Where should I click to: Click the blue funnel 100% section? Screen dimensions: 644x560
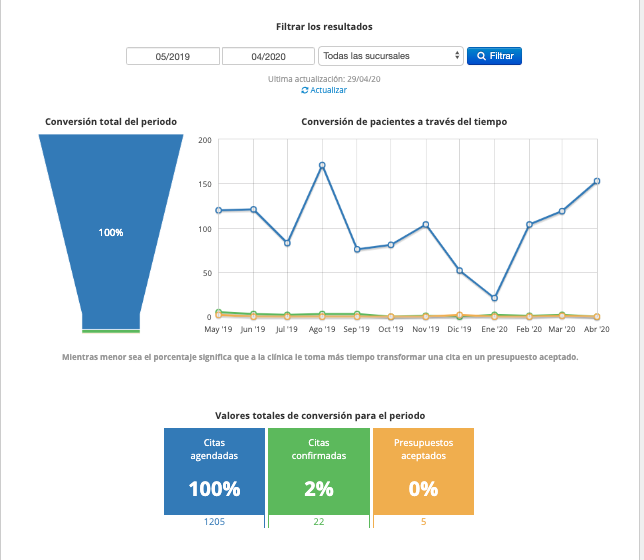[111, 232]
